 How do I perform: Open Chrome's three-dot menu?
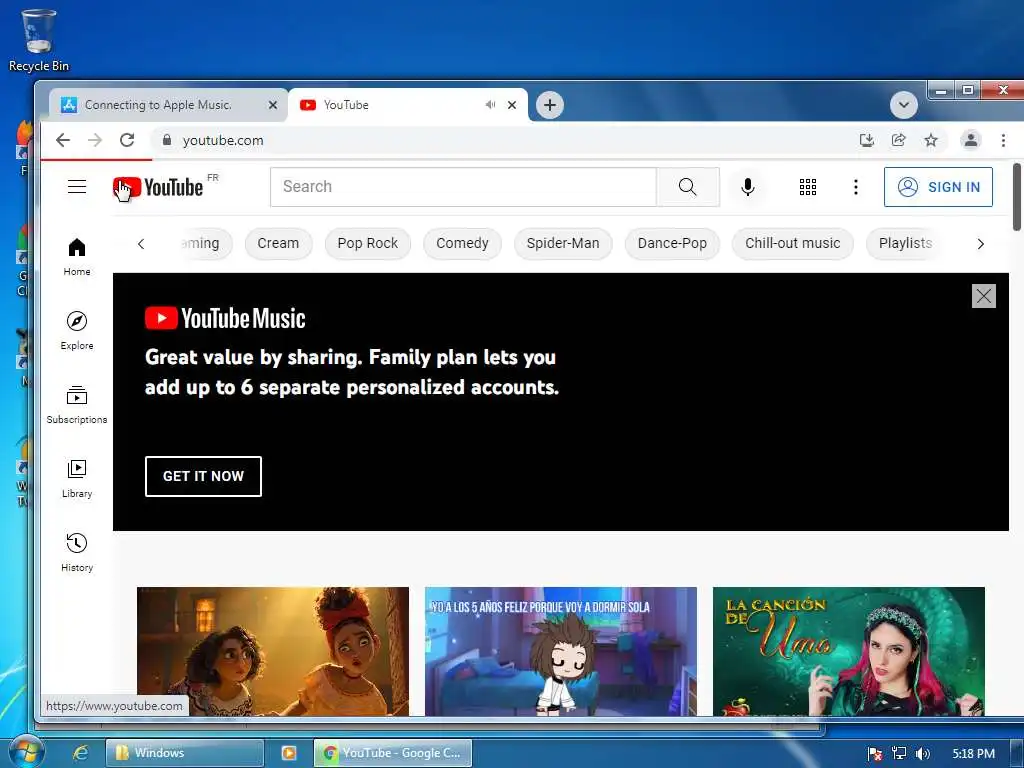(1003, 140)
